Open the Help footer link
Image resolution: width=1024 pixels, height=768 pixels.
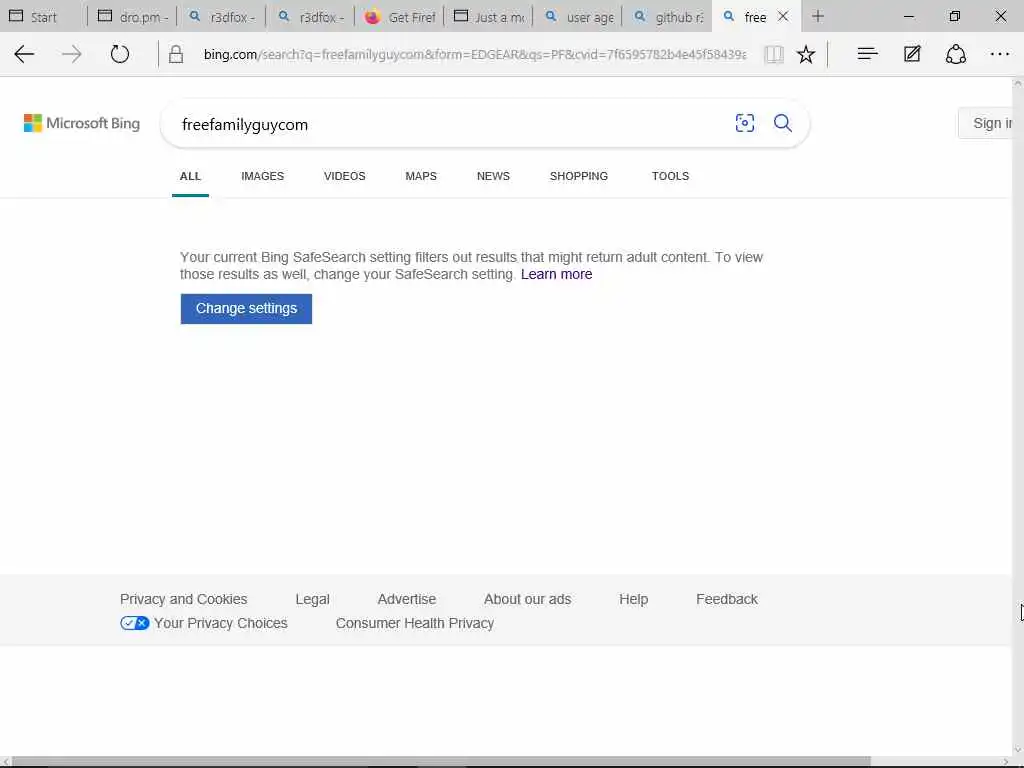(x=633, y=599)
